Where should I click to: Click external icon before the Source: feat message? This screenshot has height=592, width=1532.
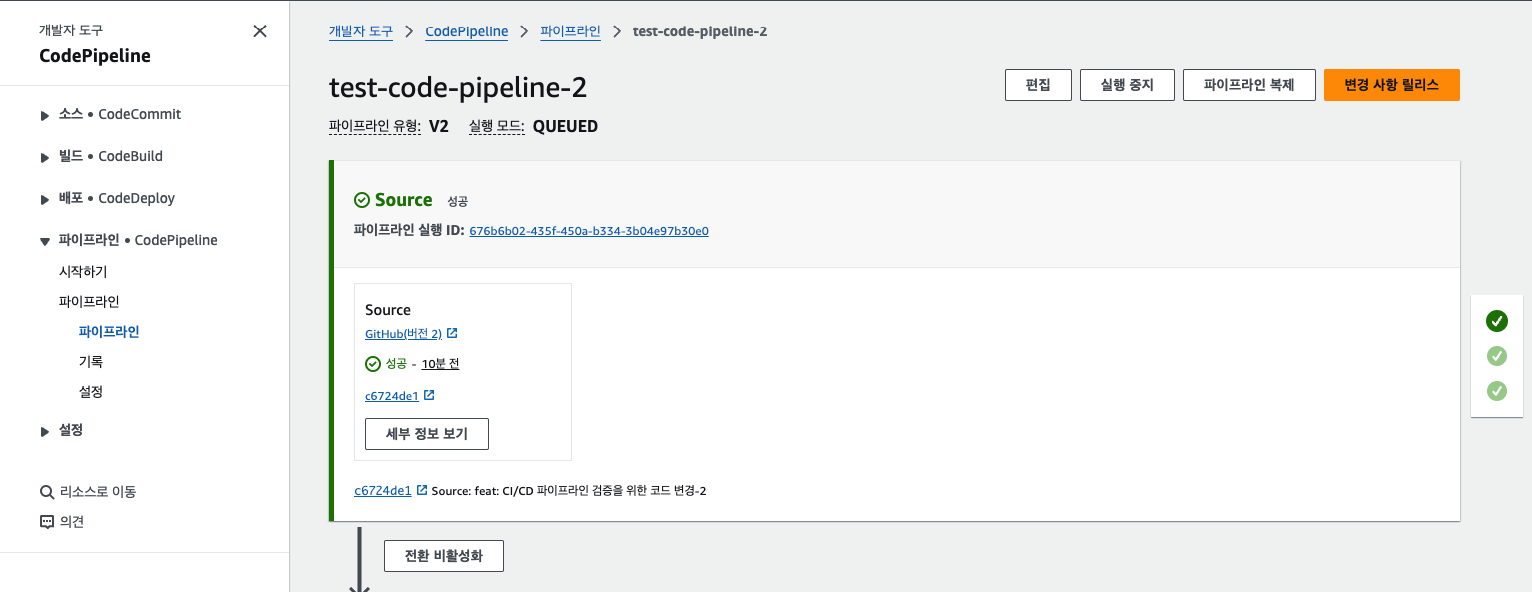pyautogui.click(x=422, y=490)
